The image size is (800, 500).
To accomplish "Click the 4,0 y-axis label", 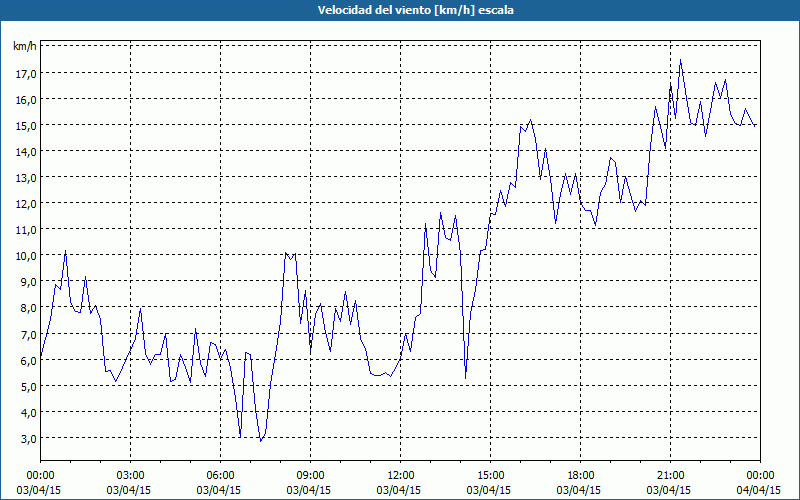I will [29, 413].
